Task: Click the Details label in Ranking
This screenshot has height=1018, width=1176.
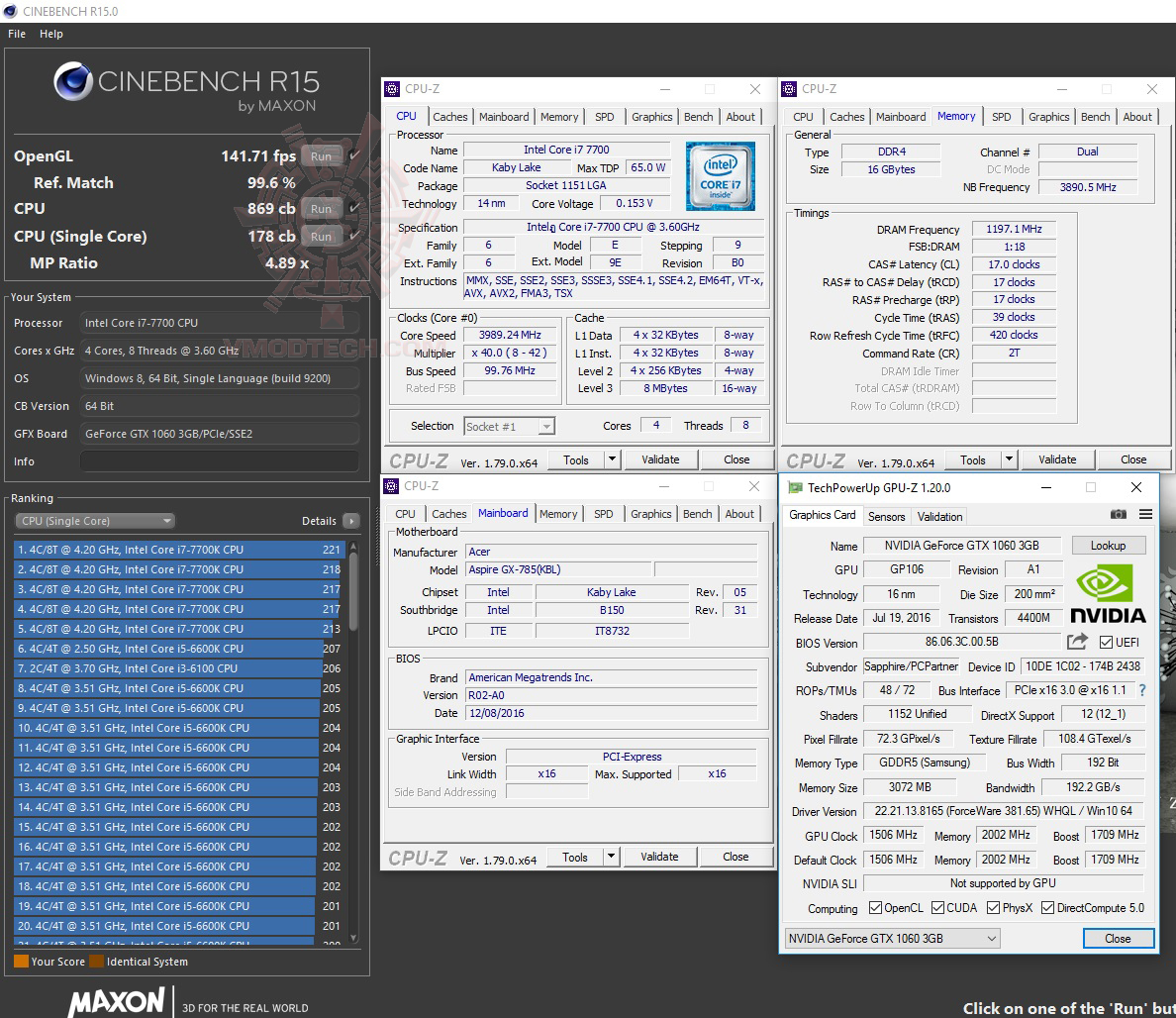Action: tap(319, 521)
